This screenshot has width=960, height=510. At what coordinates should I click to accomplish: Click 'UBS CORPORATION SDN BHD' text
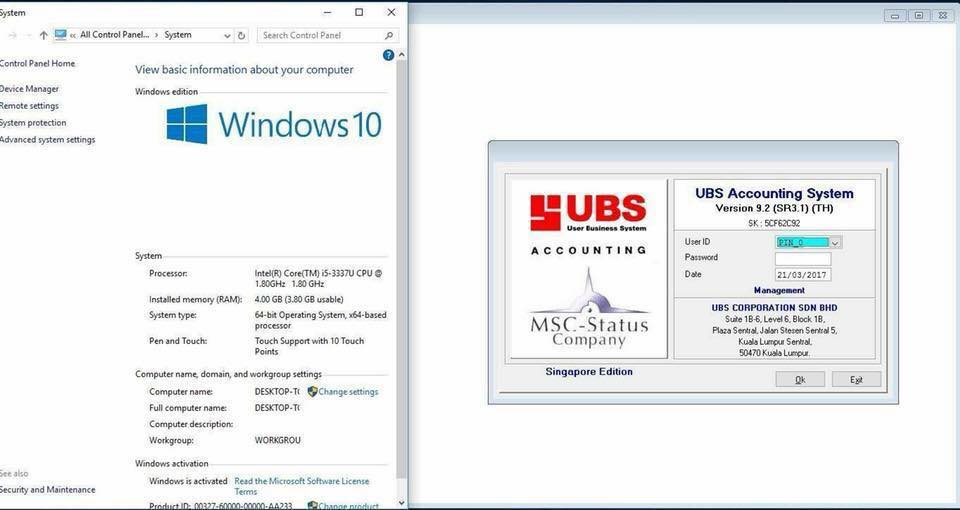point(774,308)
